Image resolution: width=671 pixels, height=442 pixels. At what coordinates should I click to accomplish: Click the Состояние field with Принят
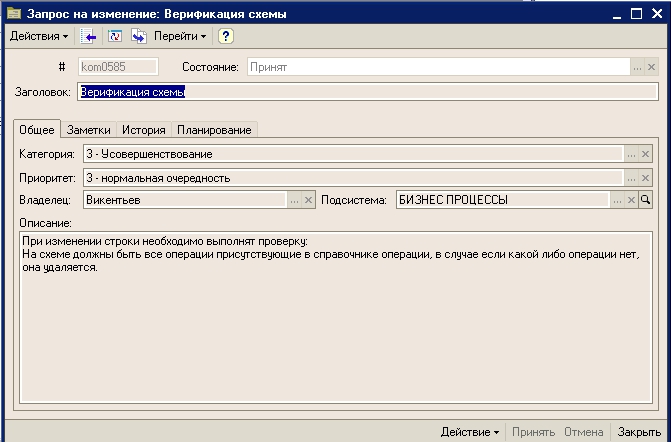tap(438, 67)
